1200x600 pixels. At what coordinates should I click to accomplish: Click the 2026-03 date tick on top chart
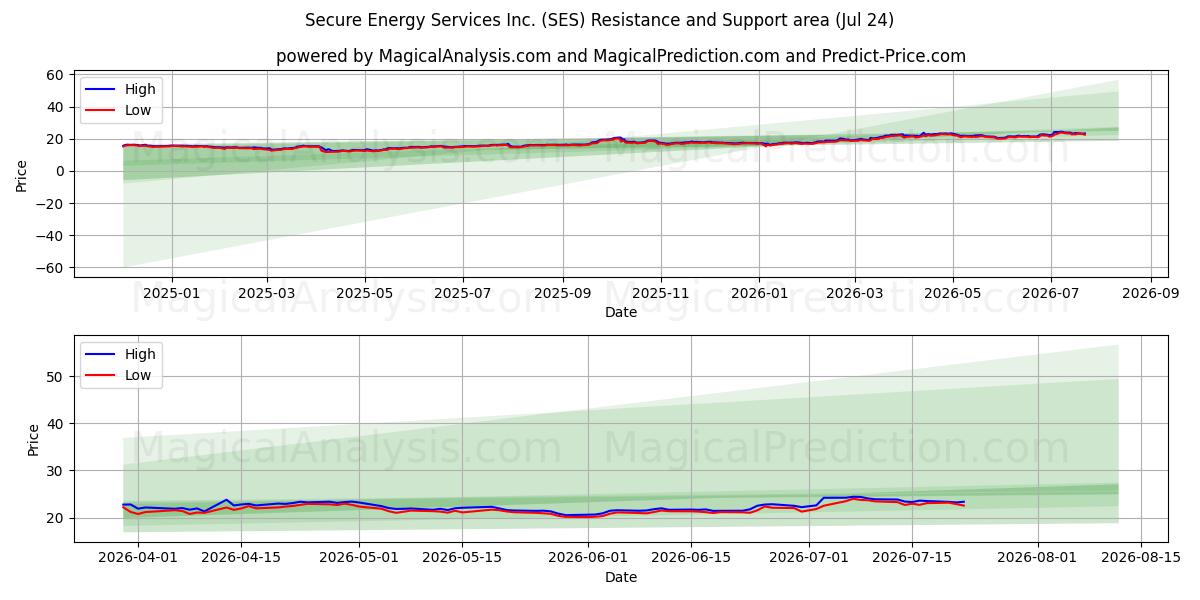click(854, 294)
